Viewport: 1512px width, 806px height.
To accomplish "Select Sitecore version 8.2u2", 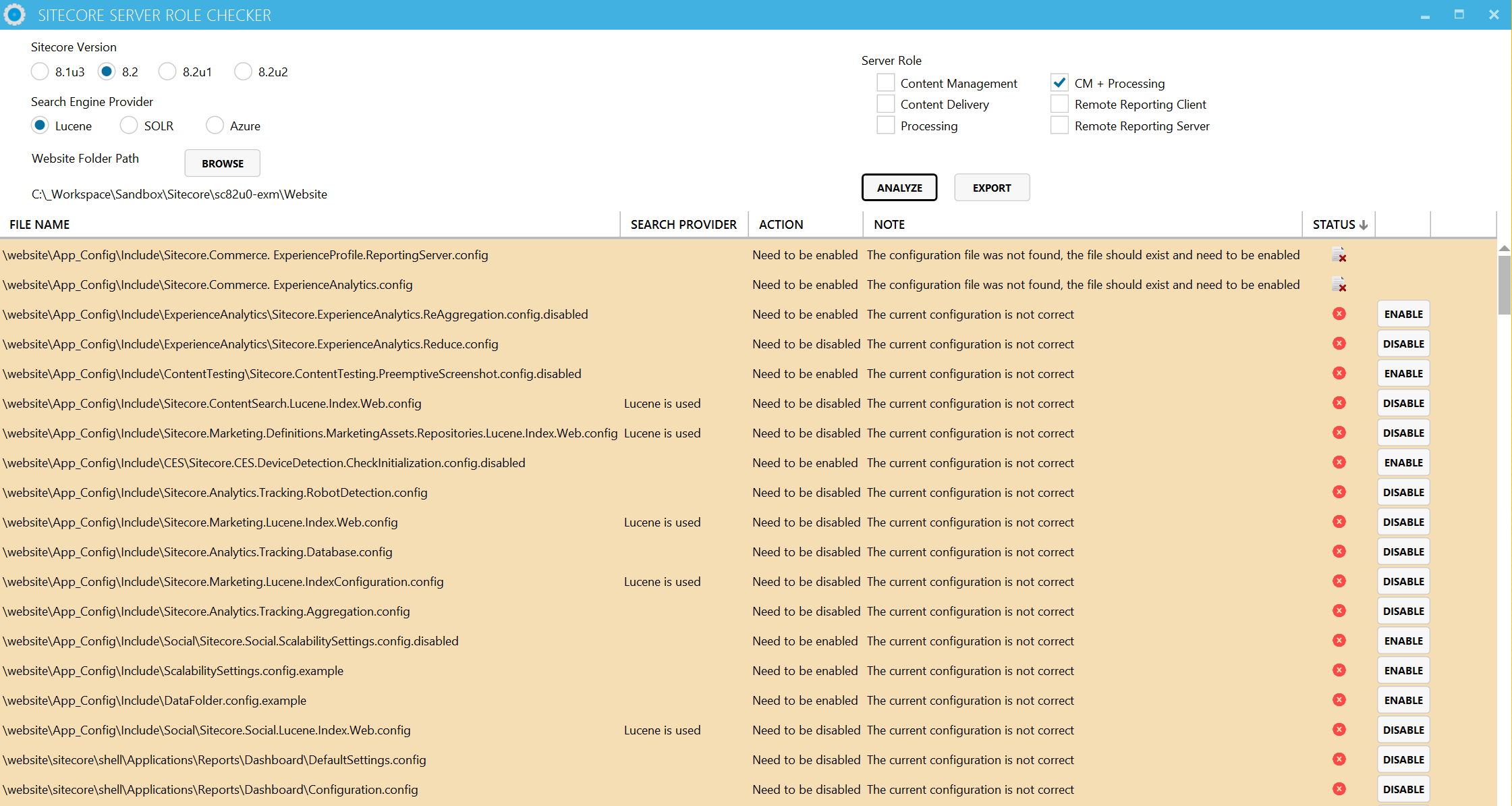I will tap(243, 72).
